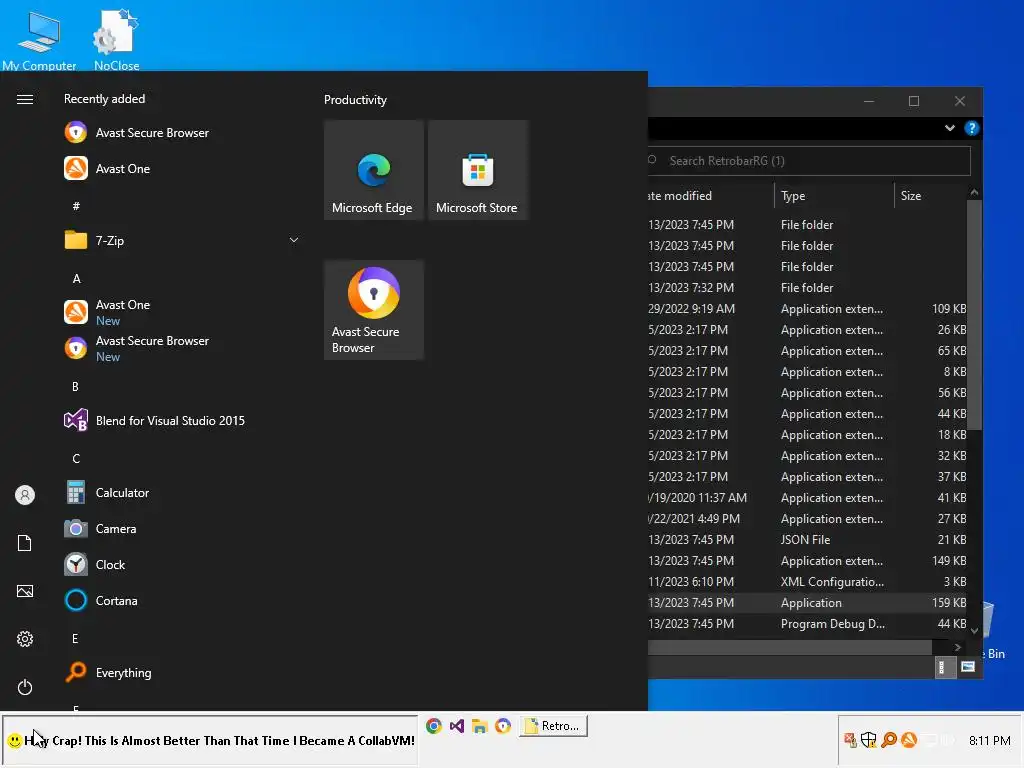1024x768 pixels.
Task: Click the red first tray icon
Action: pyautogui.click(x=850, y=740)
